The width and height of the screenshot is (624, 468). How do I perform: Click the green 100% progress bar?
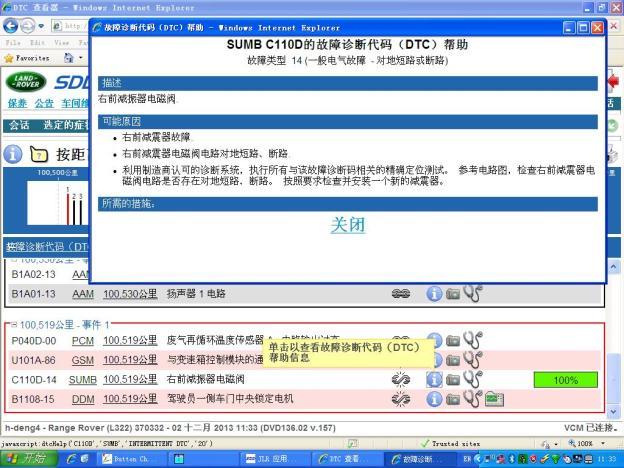coord(566,380)
